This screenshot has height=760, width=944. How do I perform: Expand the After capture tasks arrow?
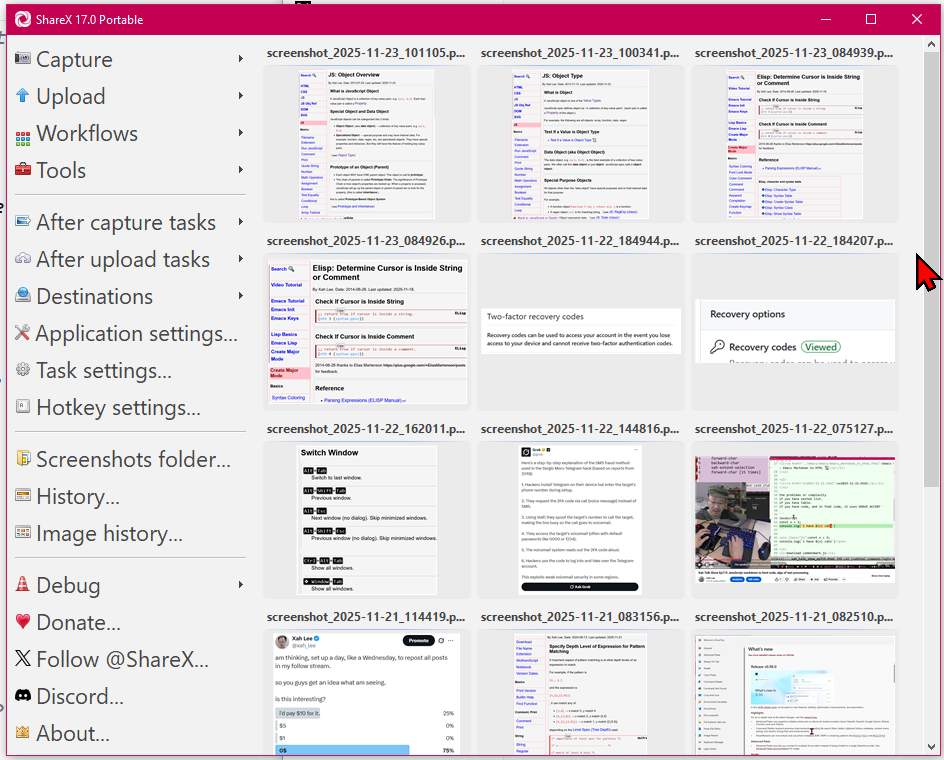tap(241, 223)
